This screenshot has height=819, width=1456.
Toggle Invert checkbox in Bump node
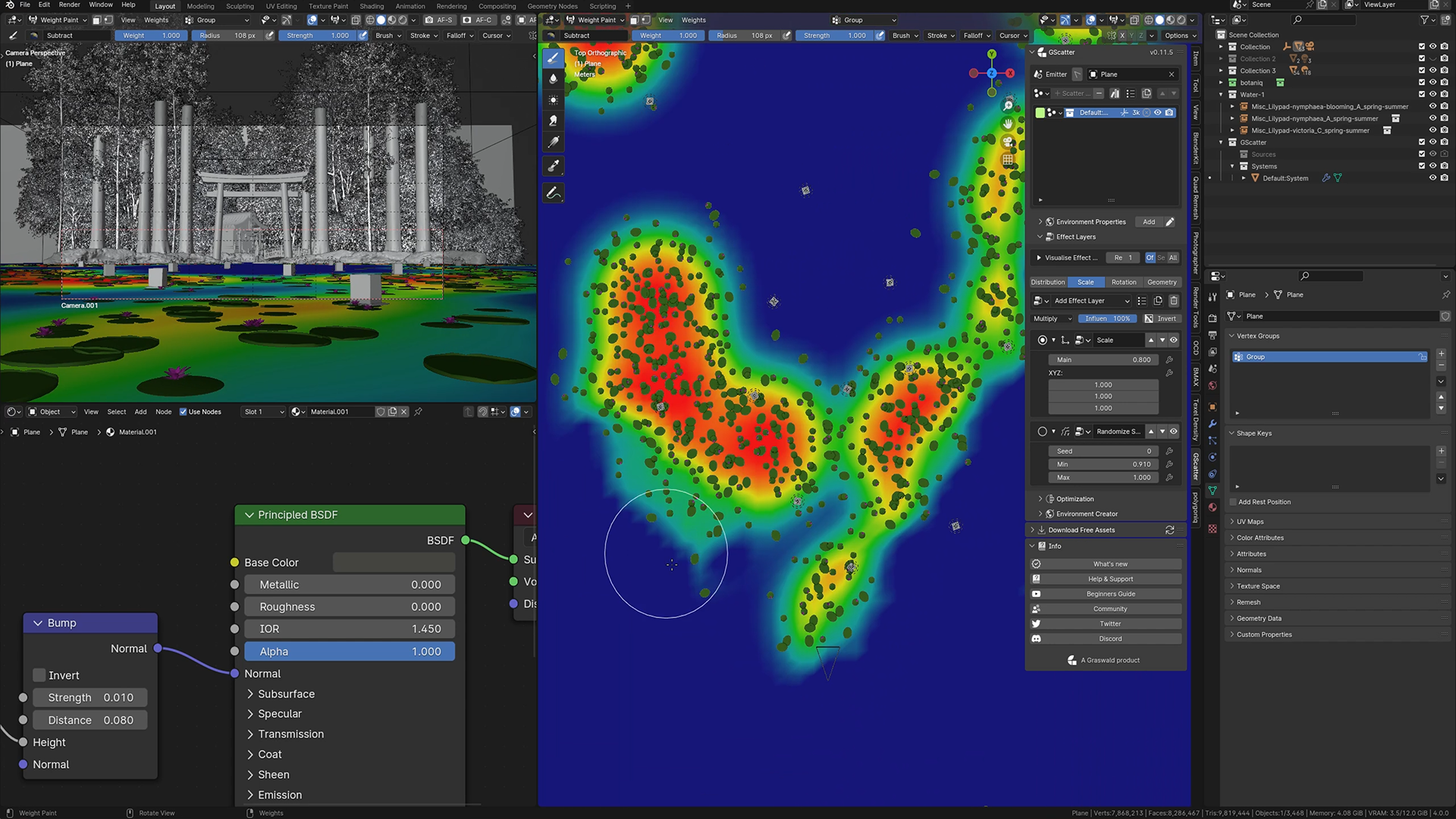coord(39,676)
